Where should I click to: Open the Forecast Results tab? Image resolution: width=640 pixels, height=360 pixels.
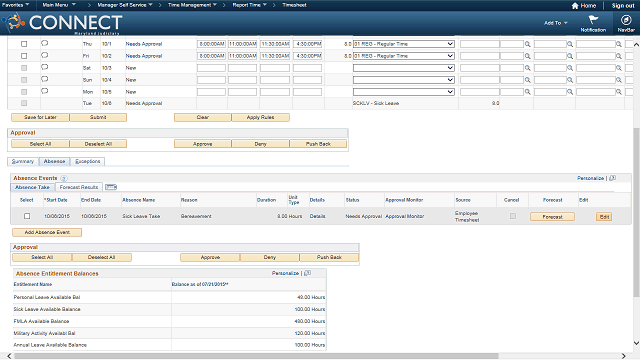tap(79, 187)
